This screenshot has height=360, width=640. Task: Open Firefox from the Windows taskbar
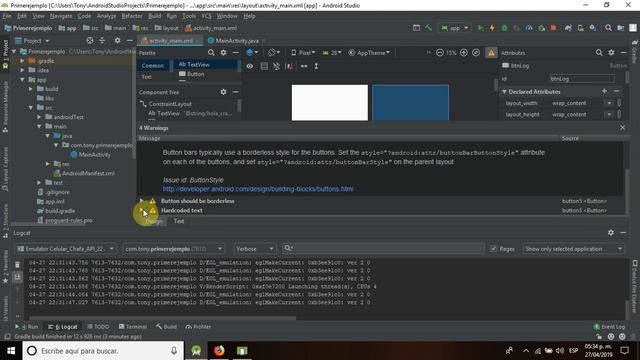[219, 351]
